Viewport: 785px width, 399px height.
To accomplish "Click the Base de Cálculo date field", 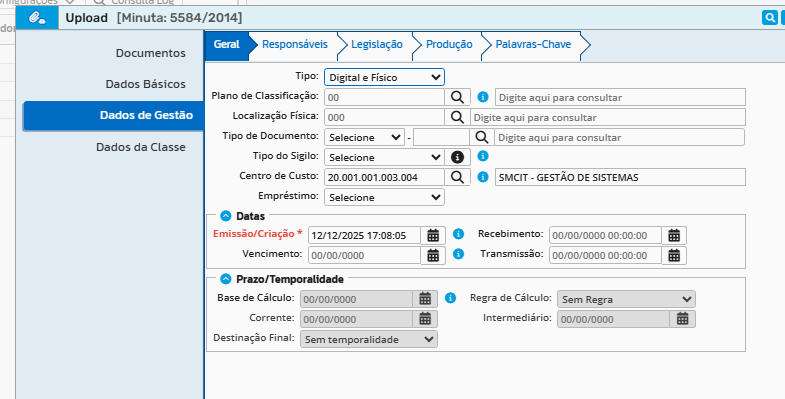I will [356, 299].
